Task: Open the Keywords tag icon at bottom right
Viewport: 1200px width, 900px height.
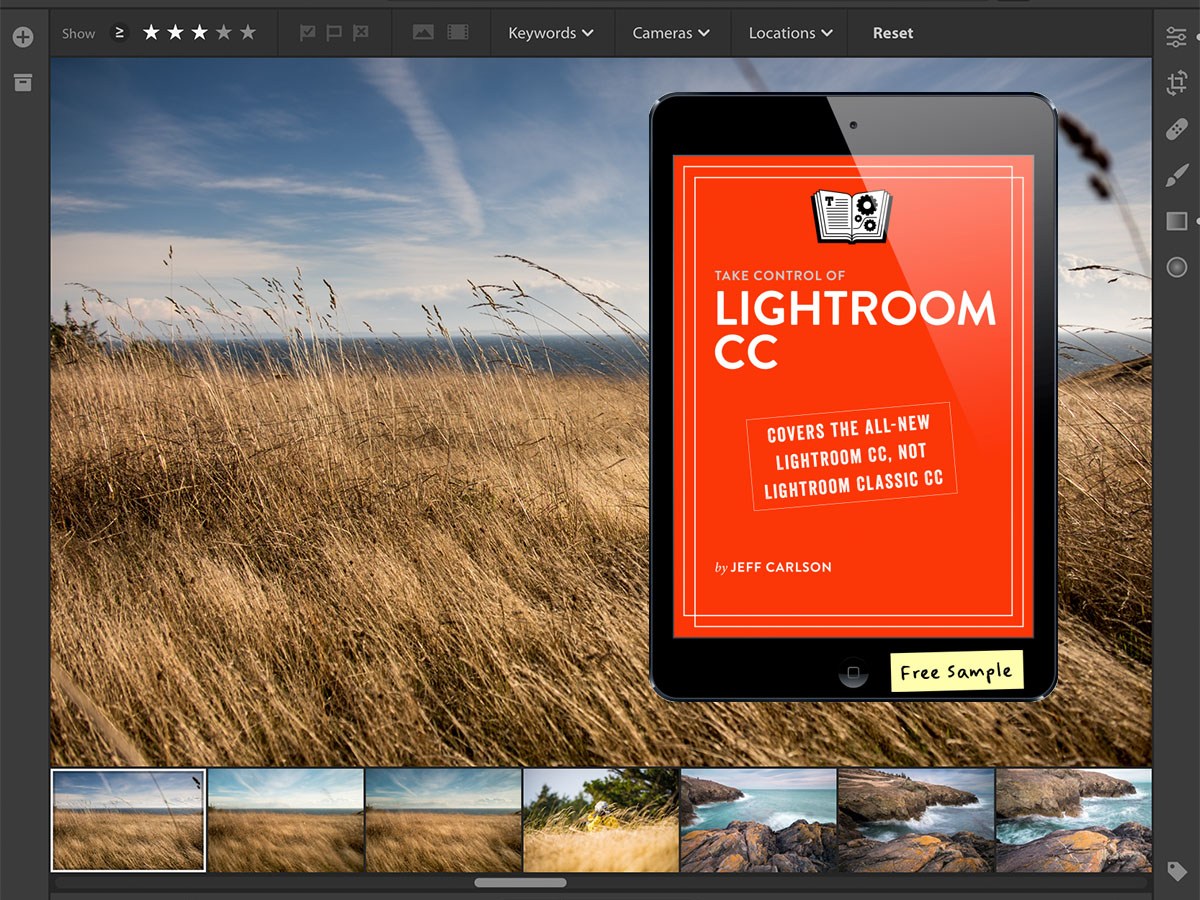Action: [x=1176, y=870]
